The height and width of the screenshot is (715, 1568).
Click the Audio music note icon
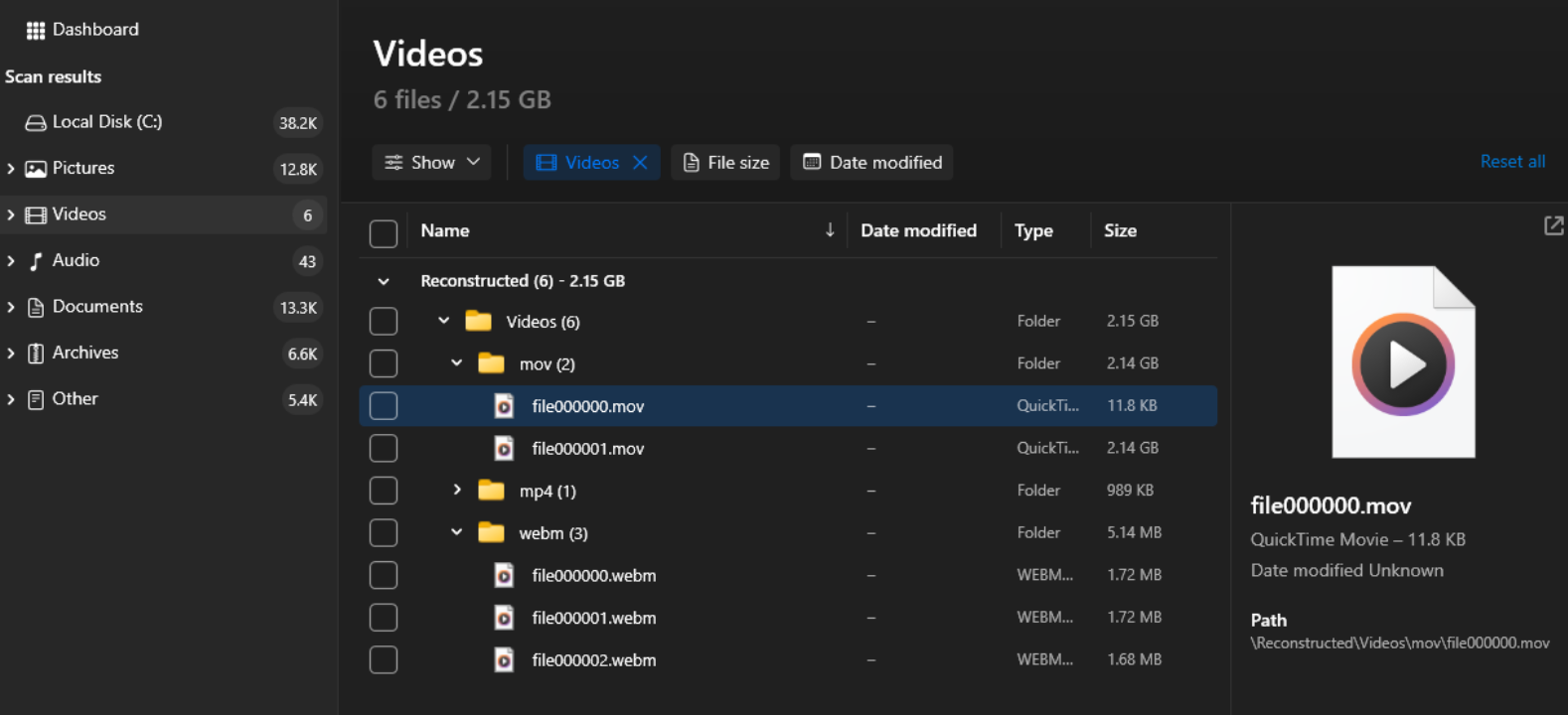click(x=36, y=261)
